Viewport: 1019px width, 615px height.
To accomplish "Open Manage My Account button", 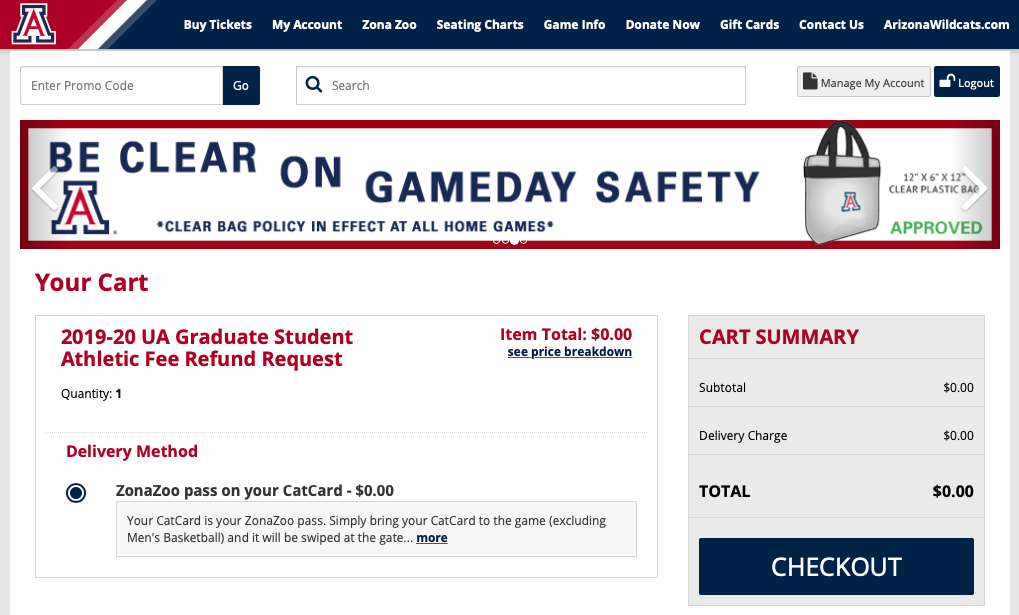I will pyautogui.click(x=864, y=83).
